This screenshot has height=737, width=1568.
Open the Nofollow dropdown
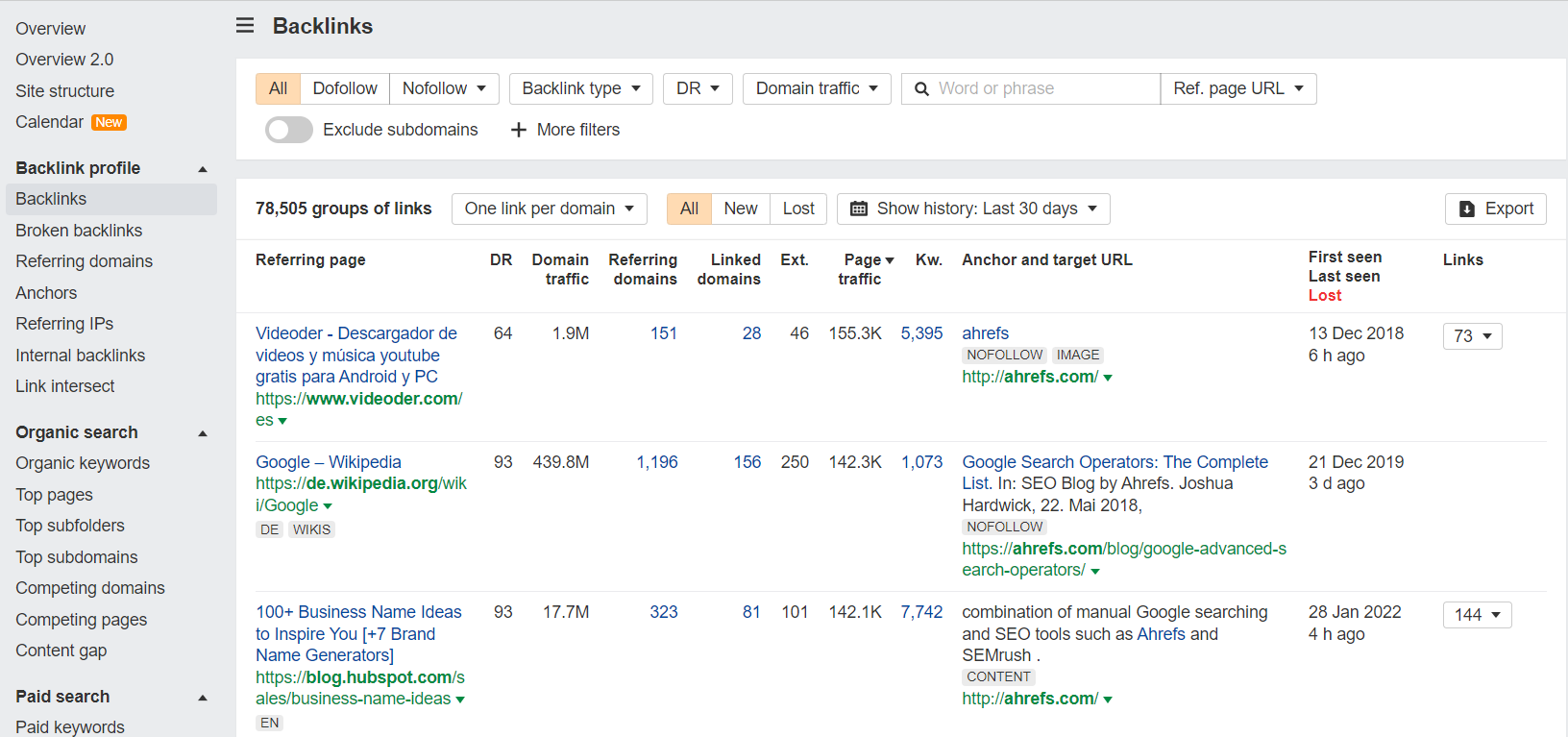point(444,88)
